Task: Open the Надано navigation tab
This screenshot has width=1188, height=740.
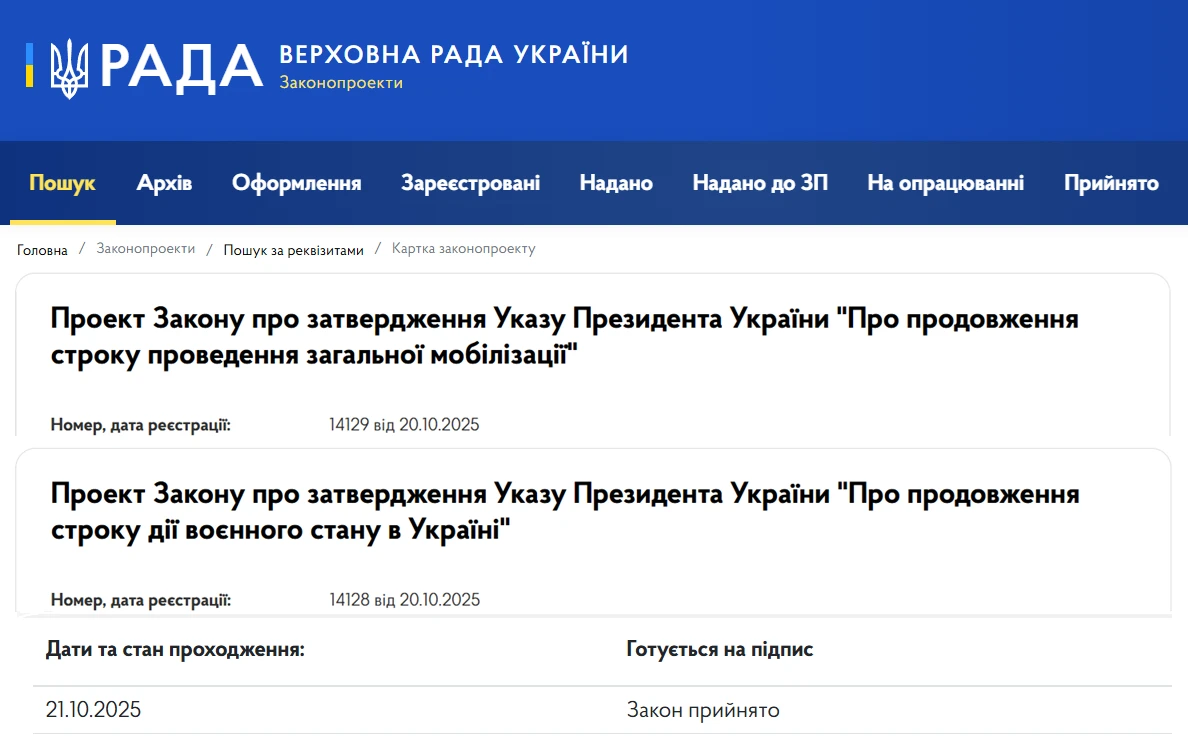Action: (x=616, y=183)
